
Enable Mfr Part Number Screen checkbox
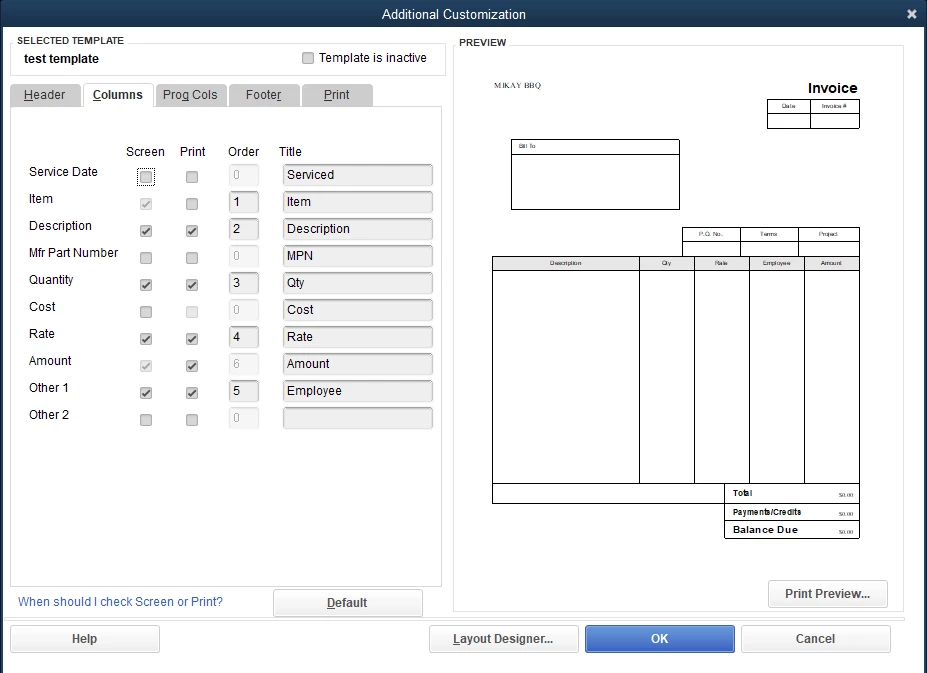(x=146, y=258)
